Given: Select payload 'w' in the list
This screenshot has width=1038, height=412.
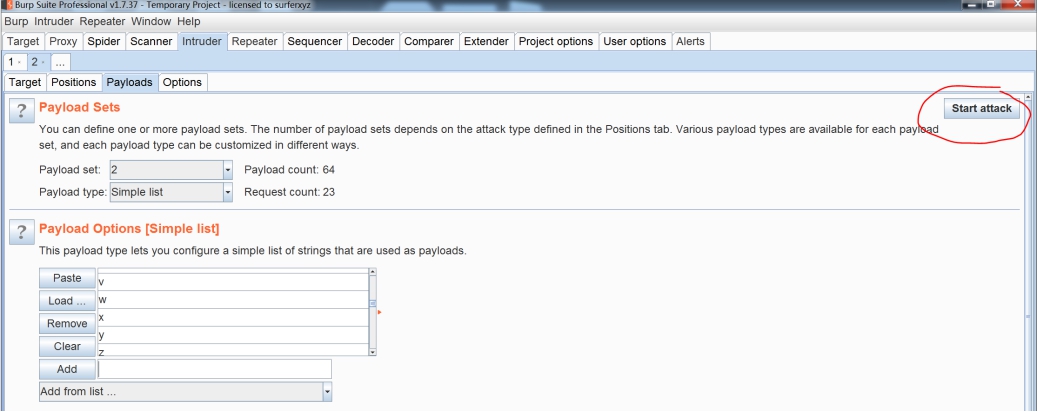Looking at the screenshot, I should coord(233,299).
